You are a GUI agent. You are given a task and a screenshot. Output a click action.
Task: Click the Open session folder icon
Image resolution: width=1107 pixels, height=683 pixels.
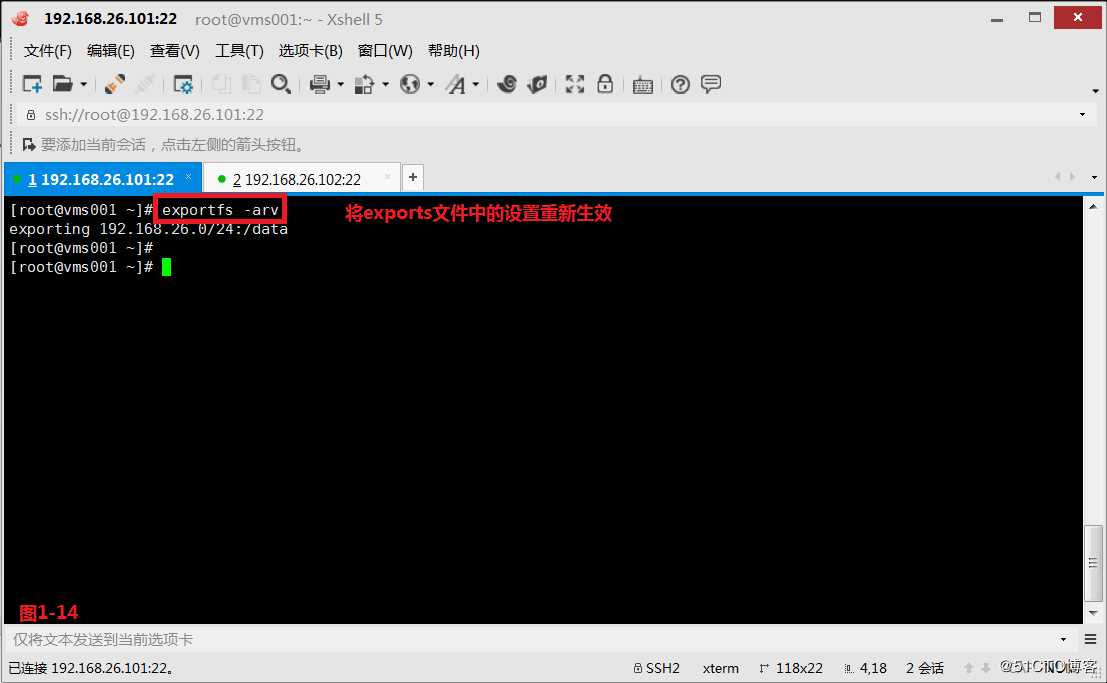click(x=63, y=85)
